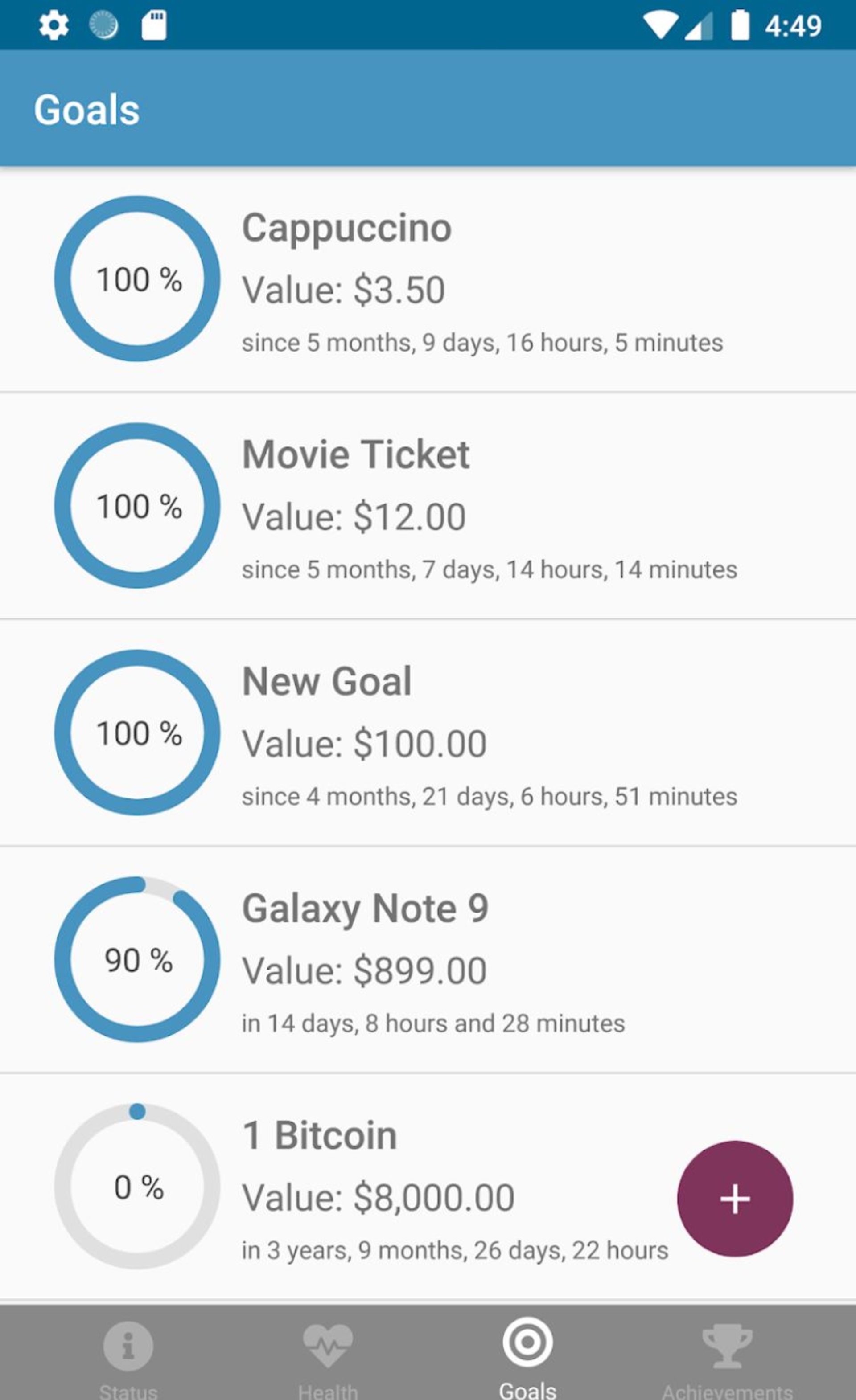Tap the battery icon in status bar
Screen dimensions: 856x1400
(x=740, y=25)
